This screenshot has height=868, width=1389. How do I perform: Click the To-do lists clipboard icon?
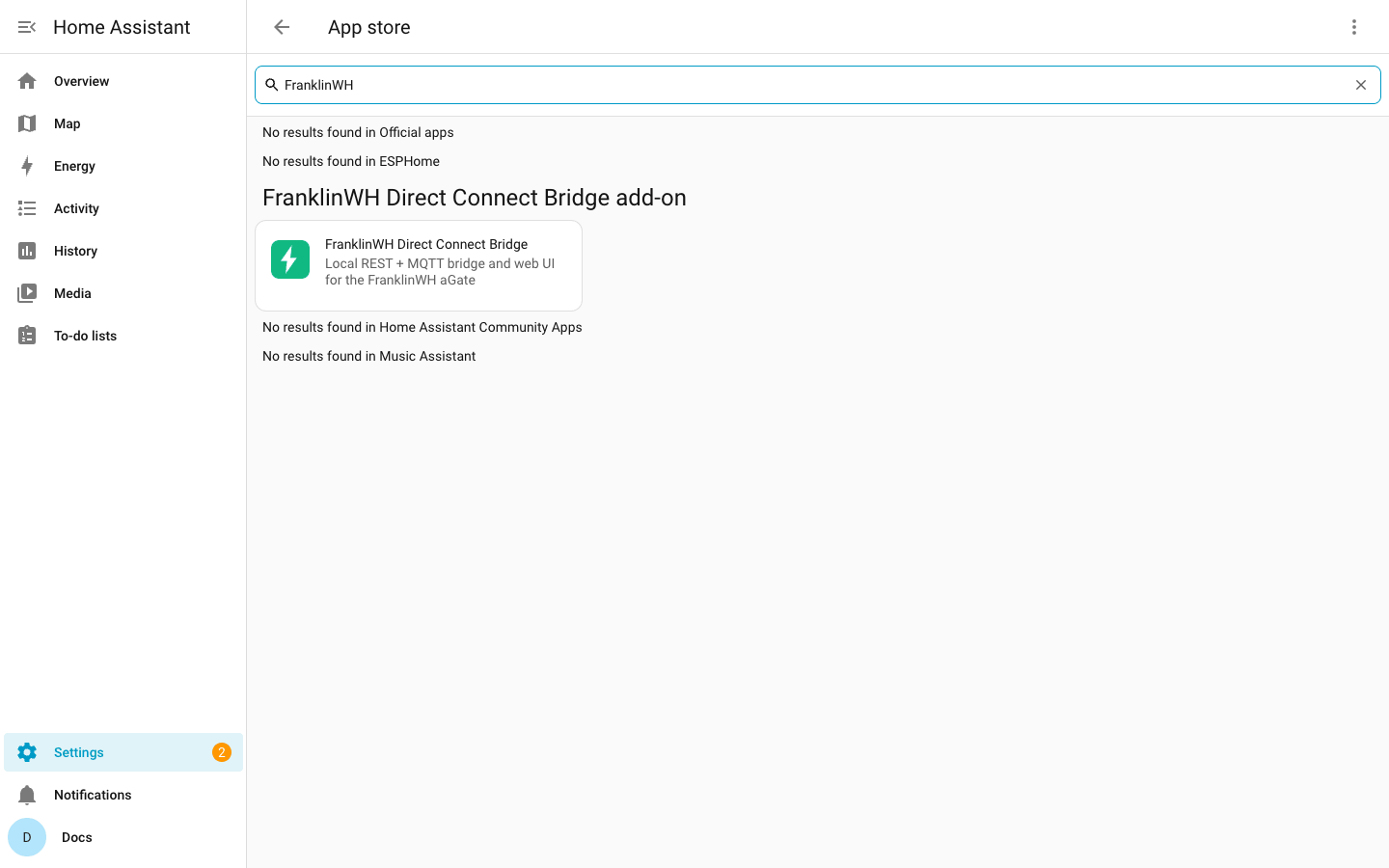coord(27,336)
